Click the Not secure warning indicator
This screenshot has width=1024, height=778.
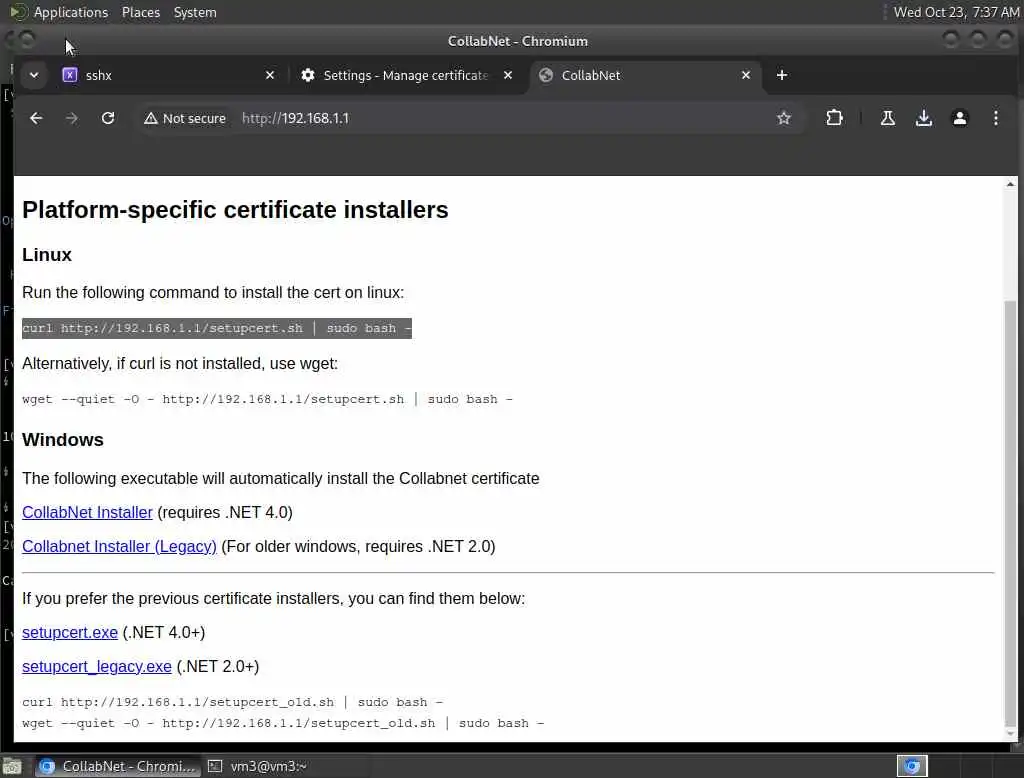[185, 118]
